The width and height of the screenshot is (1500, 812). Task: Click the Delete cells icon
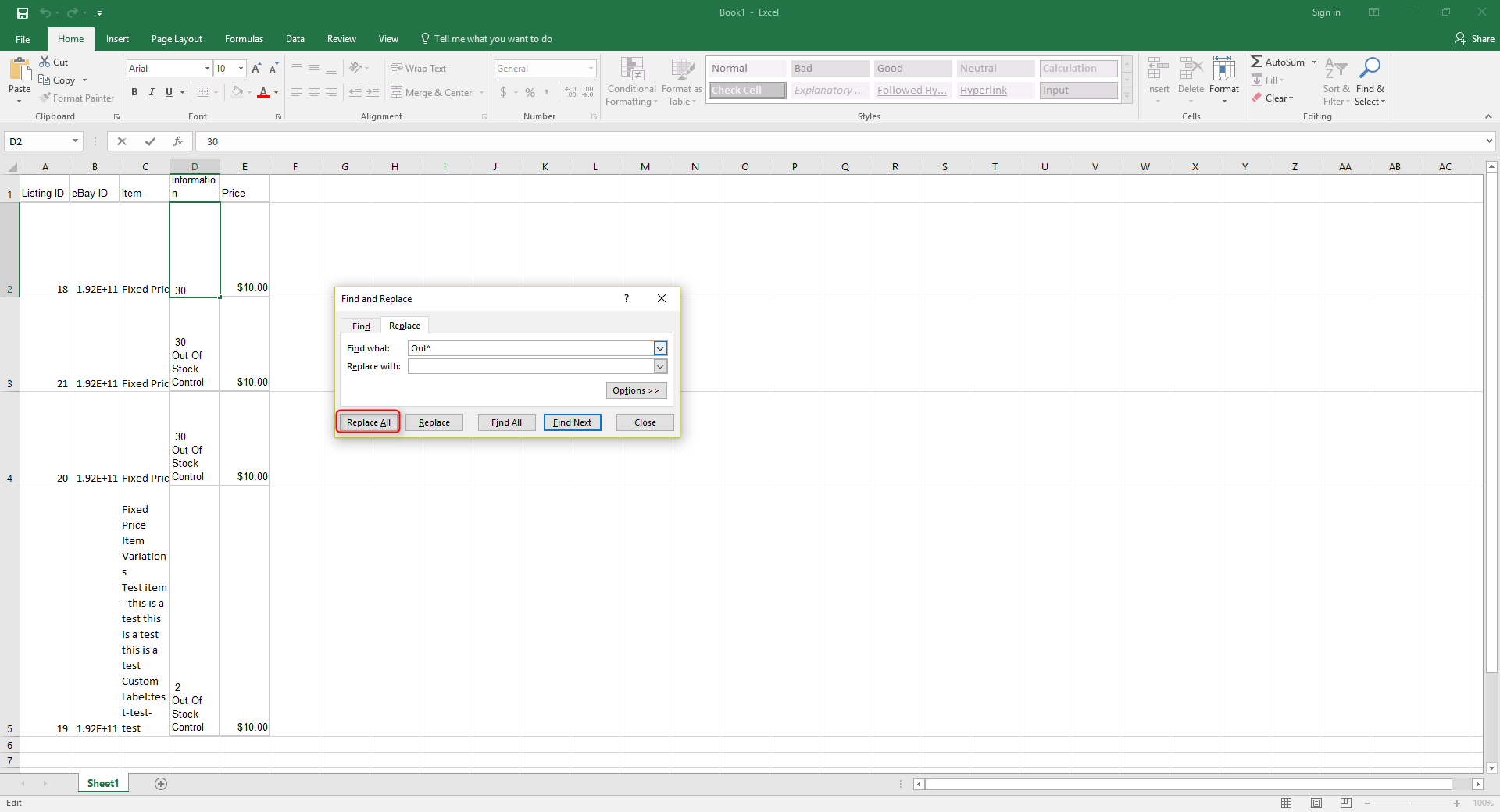(x=1191, y=69)
